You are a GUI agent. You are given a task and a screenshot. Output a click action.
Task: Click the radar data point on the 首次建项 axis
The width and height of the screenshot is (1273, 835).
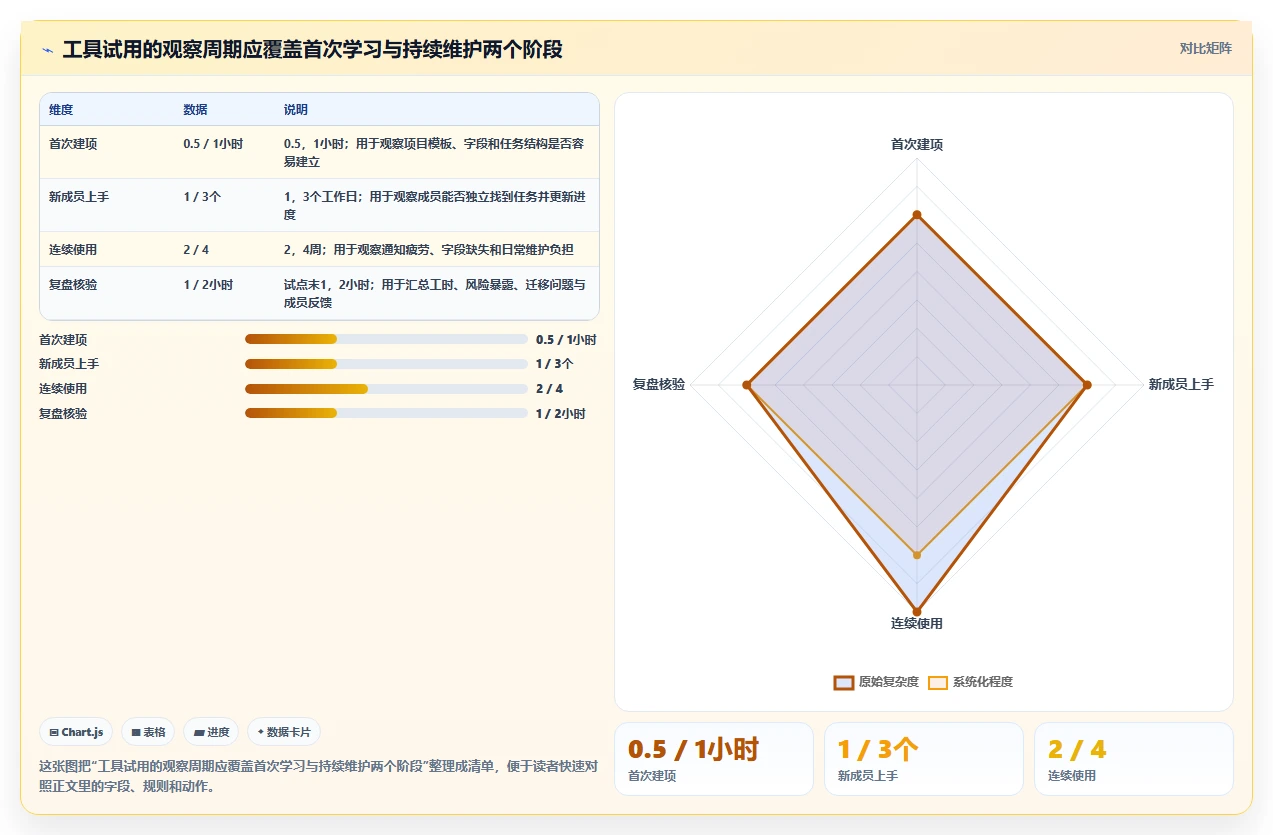pyautogui.click(x=917, y=215)
